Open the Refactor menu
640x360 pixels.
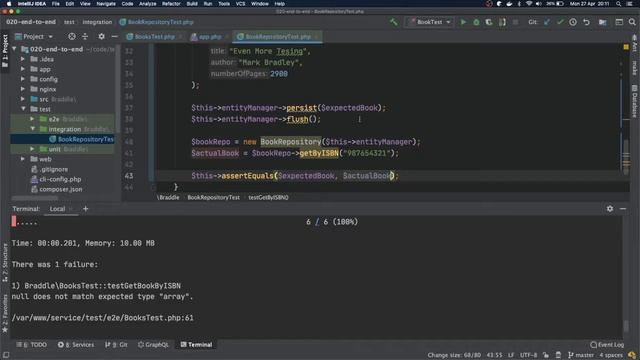tap(171, 4)
